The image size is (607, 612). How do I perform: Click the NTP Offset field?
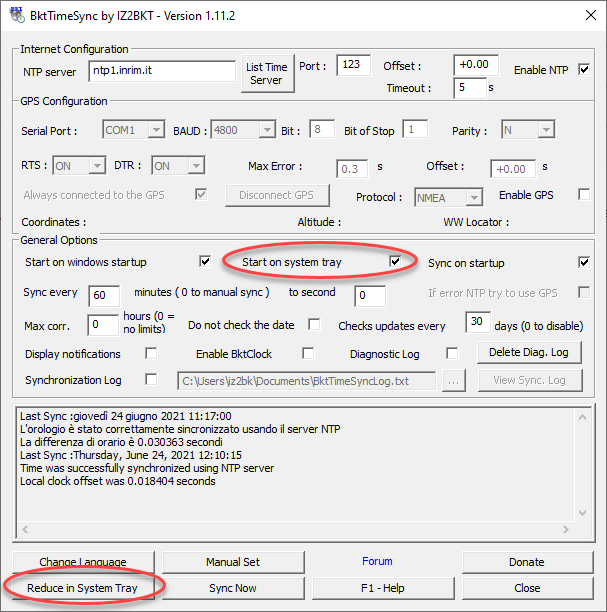pyautogui.click(x=476, y=65)
